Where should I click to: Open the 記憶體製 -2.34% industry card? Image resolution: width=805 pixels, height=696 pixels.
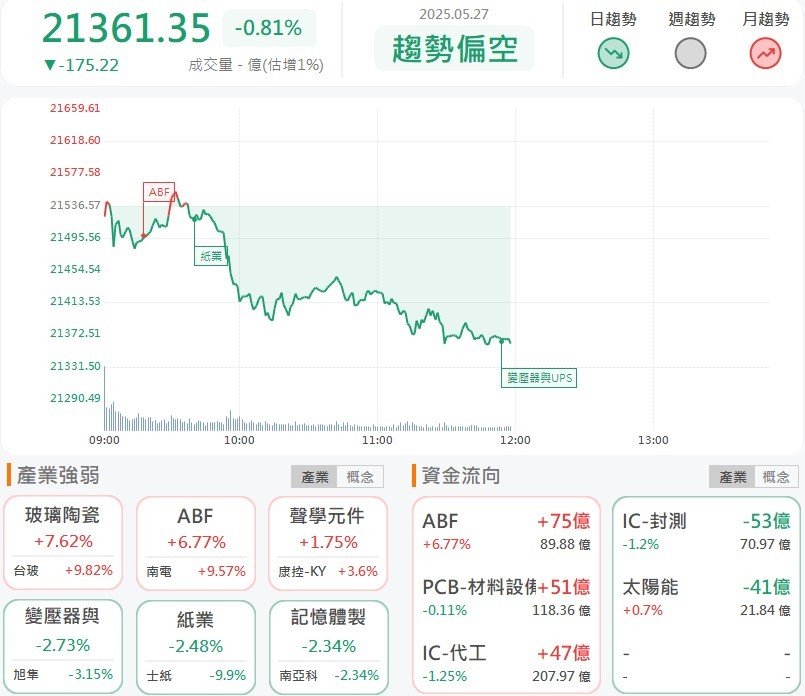pyautogui.click(x=329, y=647)
